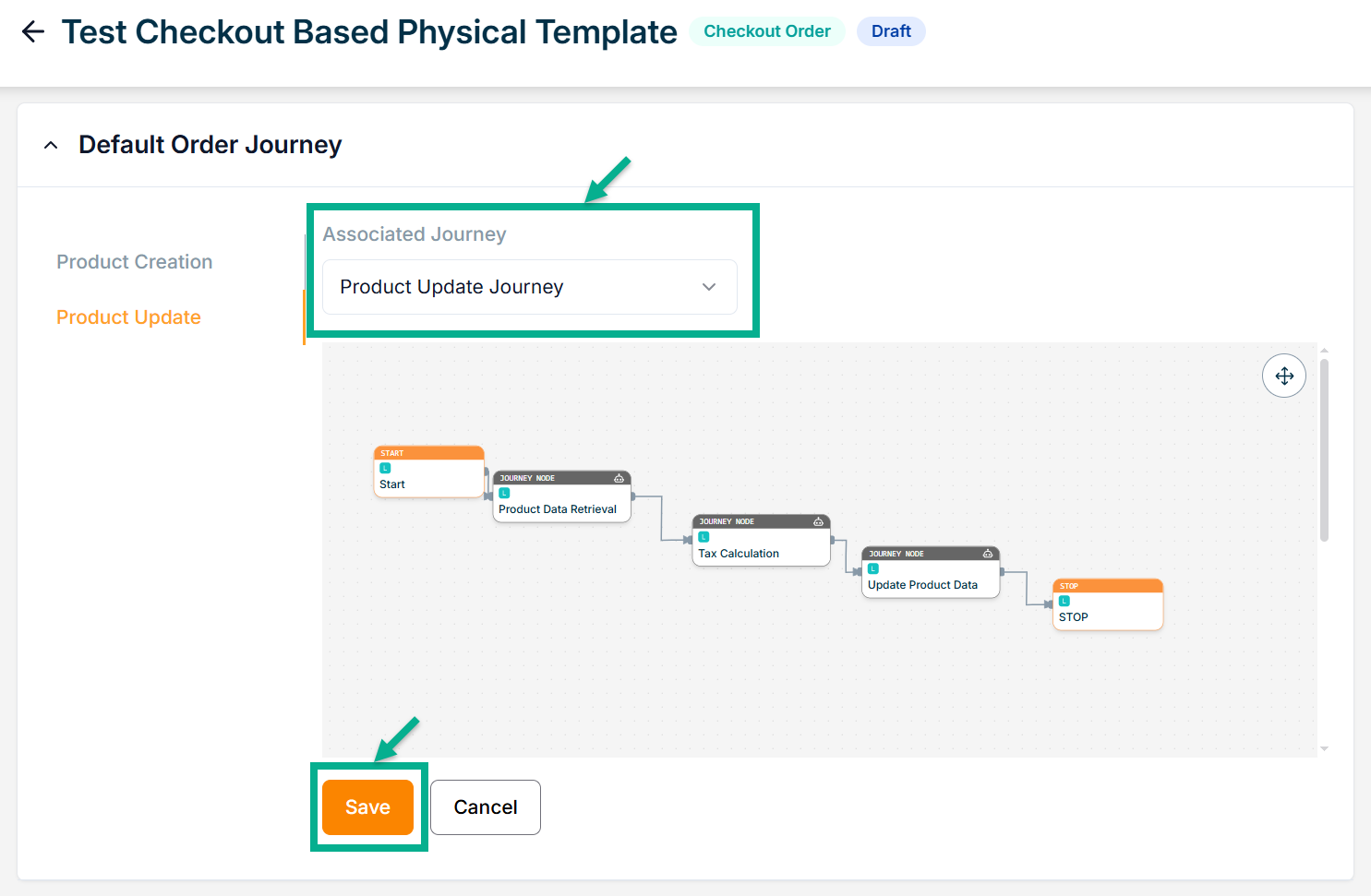Screen dimensions: 1371x896
Task: Click the scroll down arrow of canvas
Action: pyautogui.click(x=1324, y=749)
